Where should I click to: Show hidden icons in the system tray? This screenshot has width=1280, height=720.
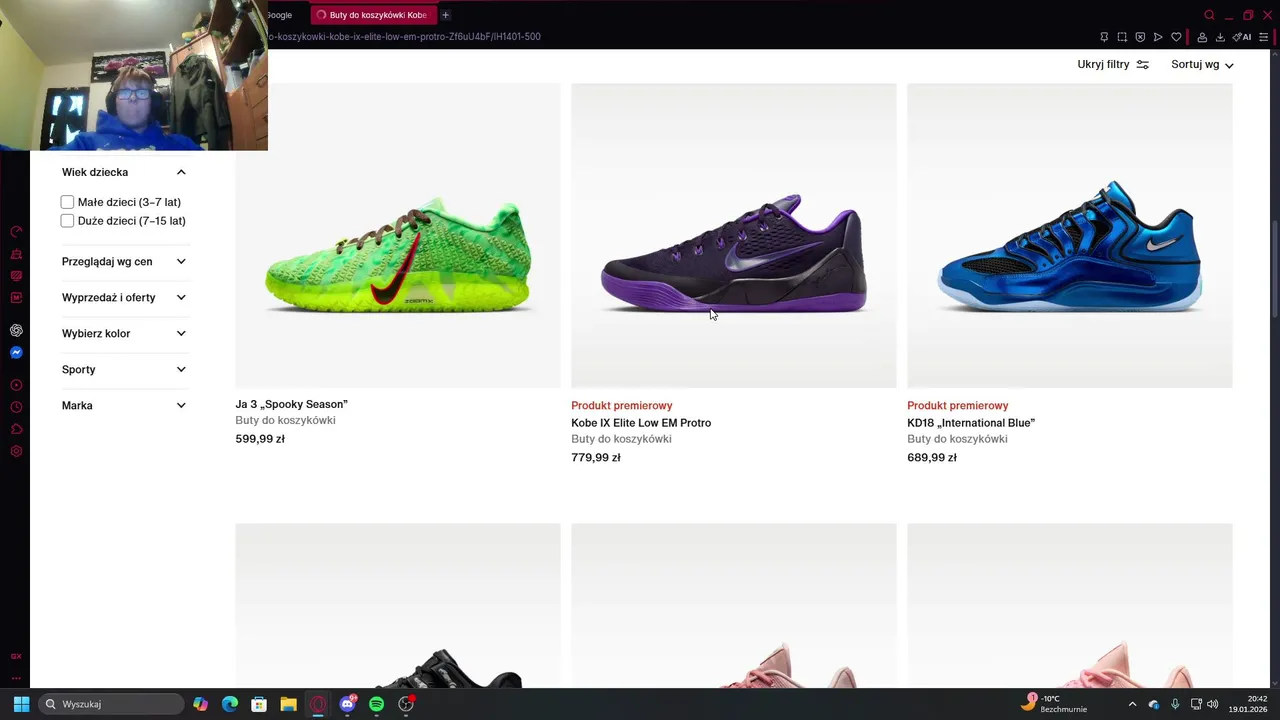click(1132, 704)
